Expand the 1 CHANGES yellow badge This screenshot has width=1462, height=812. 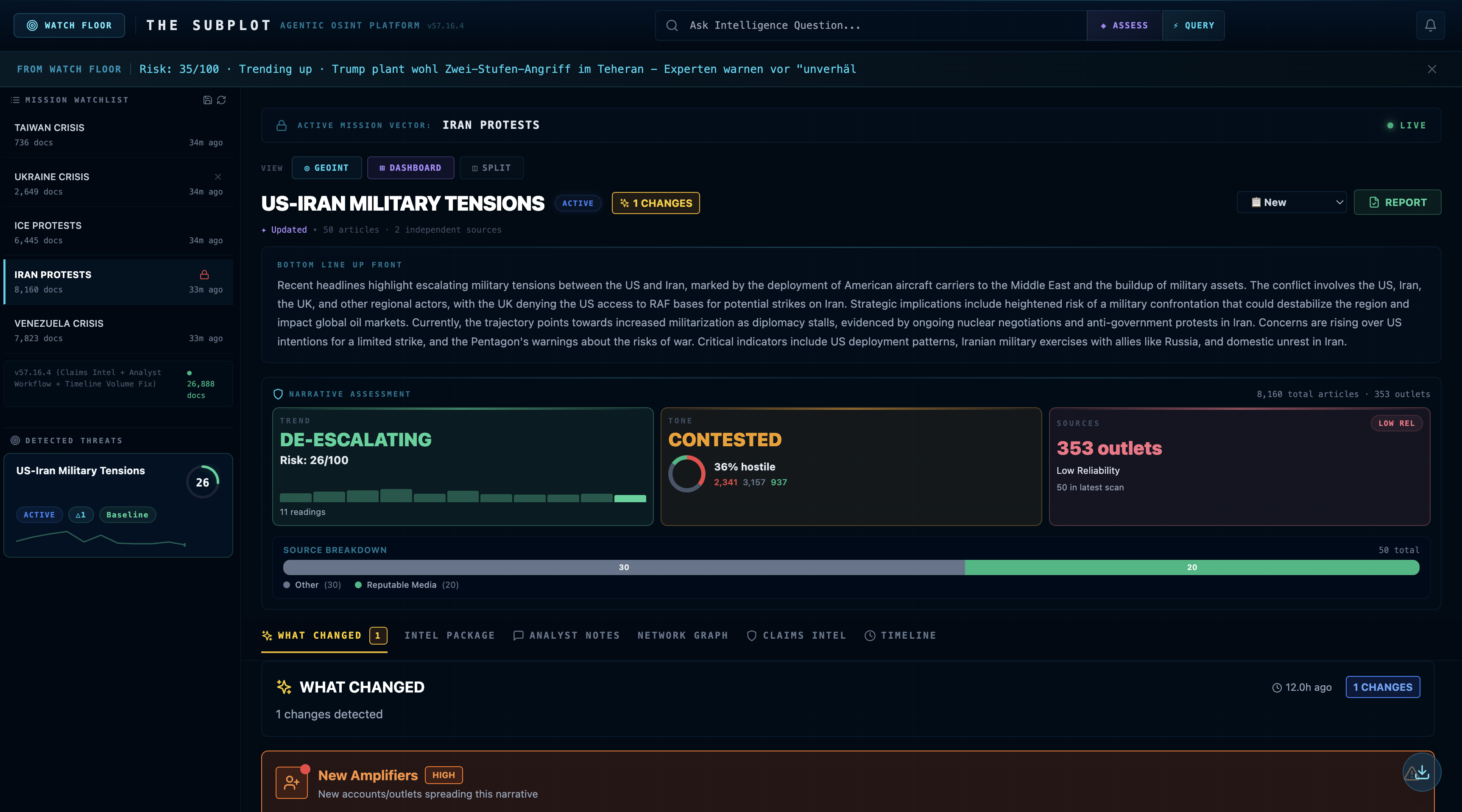click(x=656, y=203)
